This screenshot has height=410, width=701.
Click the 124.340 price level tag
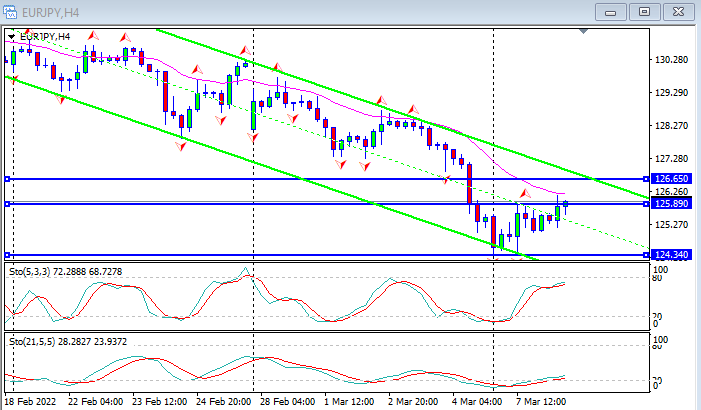tap(668, 255)
